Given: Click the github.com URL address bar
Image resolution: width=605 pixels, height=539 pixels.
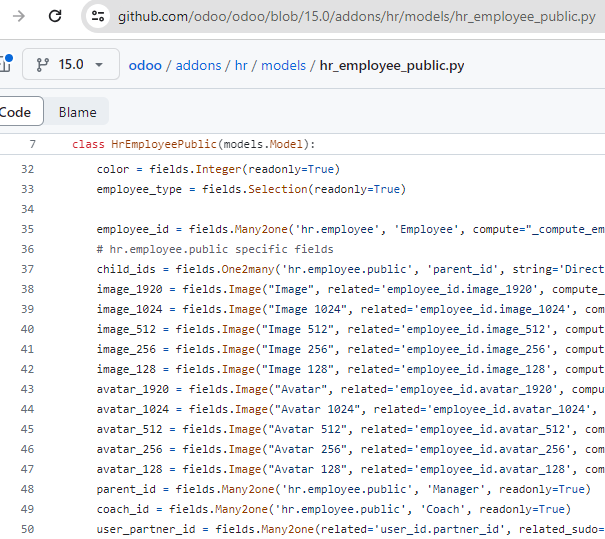Looking at the screenshot, I should tap(357, 17).
